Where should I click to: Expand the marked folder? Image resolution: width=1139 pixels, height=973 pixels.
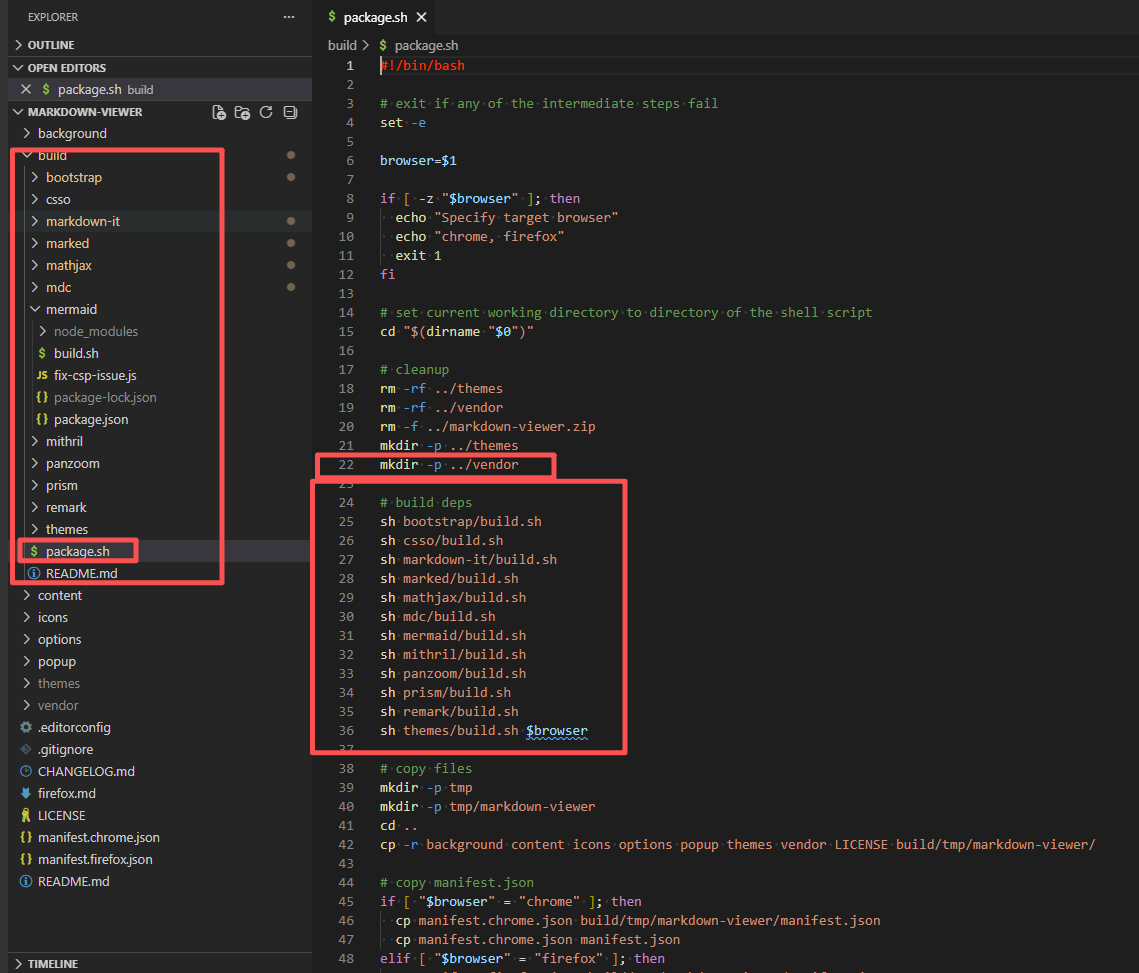pos(160,243)
